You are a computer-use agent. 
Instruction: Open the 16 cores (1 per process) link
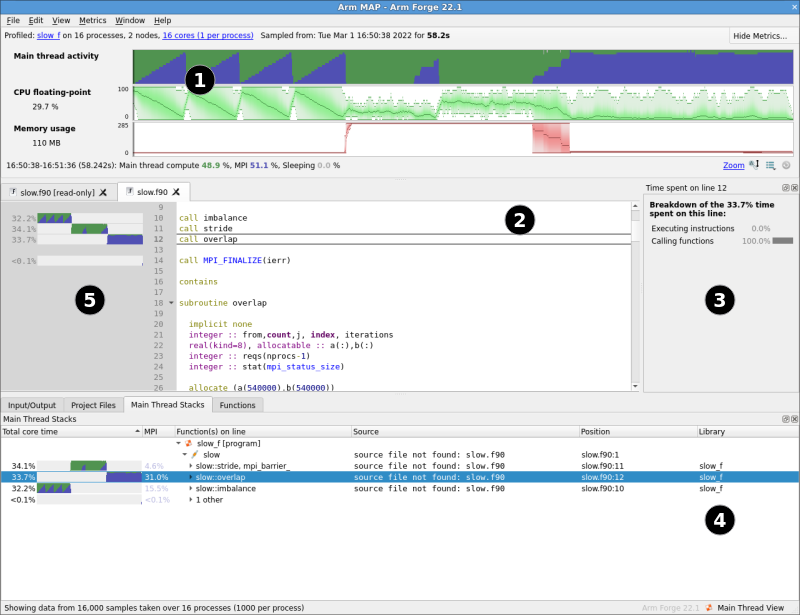point(208,35)
